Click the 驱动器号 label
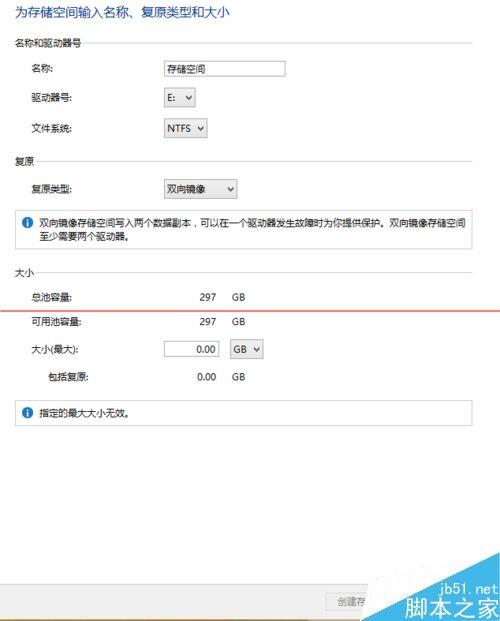Screen dimensions: 500x621 click(x=52, y=97)
